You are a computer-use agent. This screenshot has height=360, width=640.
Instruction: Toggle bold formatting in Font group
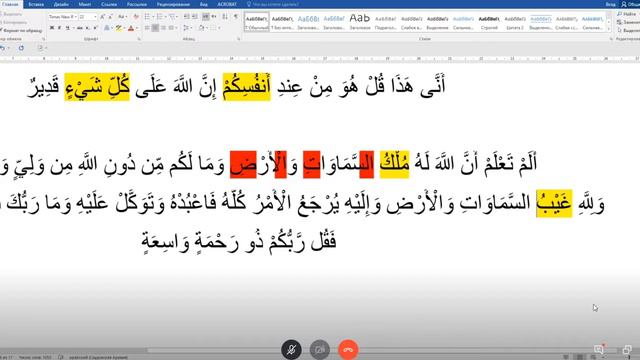pos(52,28)
